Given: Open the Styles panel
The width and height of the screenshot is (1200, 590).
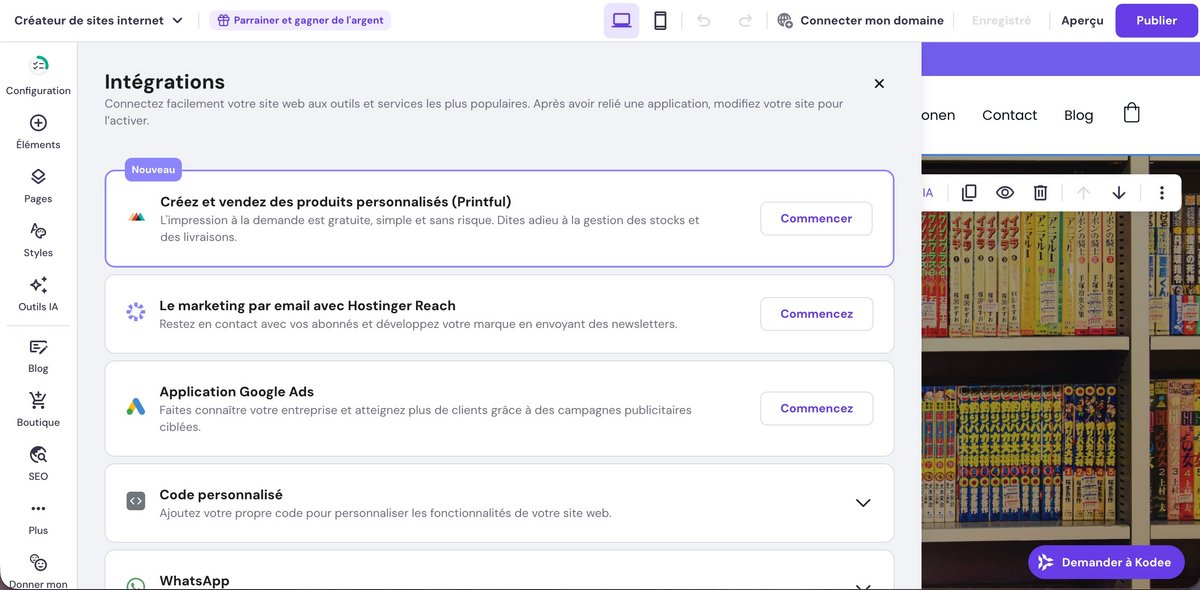Looking at the screenshot, I should click(x=37, y=239).
